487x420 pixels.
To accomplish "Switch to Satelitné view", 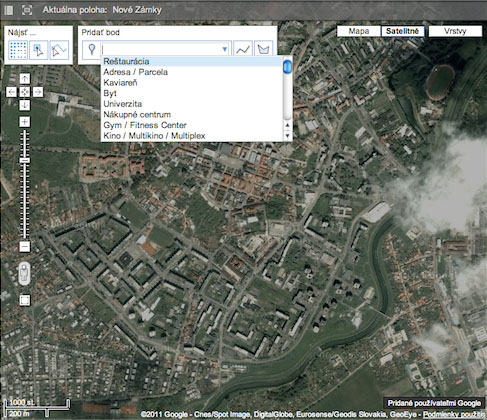I will [402, 31].
